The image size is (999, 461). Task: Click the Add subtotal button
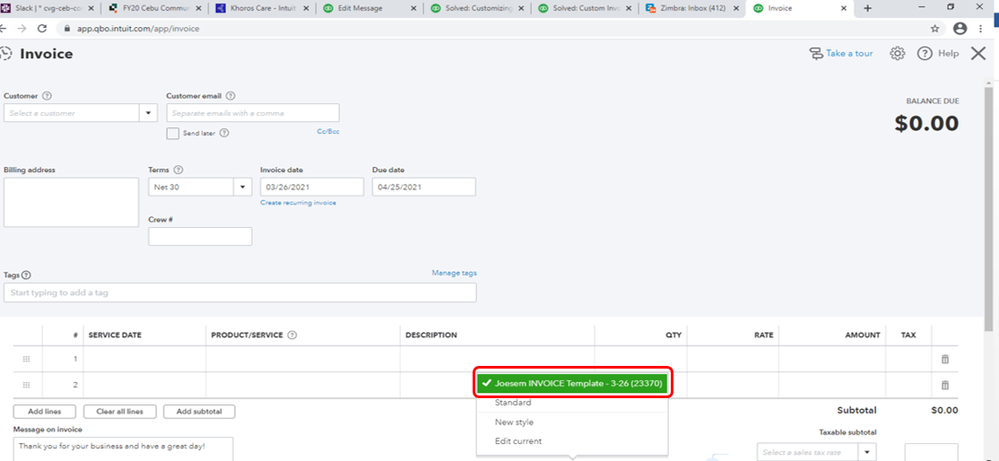[199, 411]
